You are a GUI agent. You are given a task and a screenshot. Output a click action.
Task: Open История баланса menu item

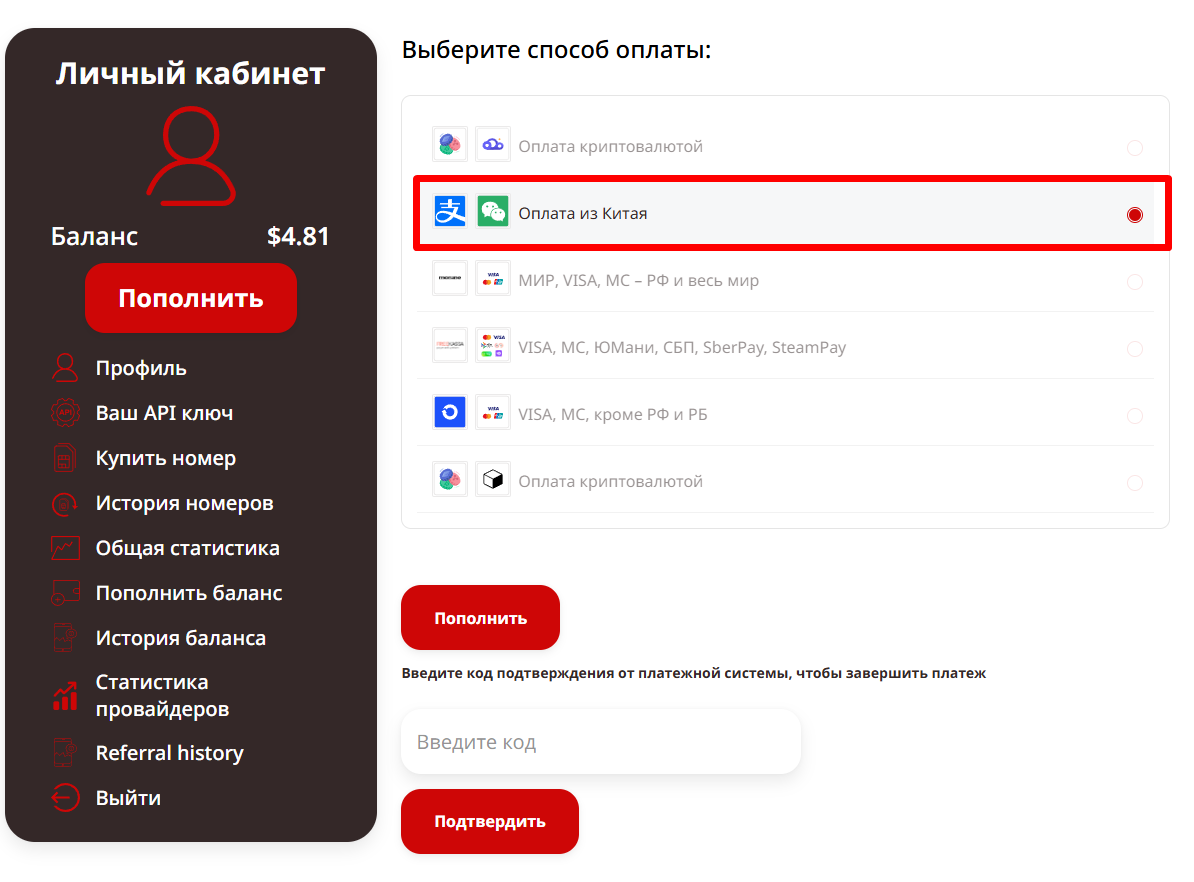[x=181, y=638]
